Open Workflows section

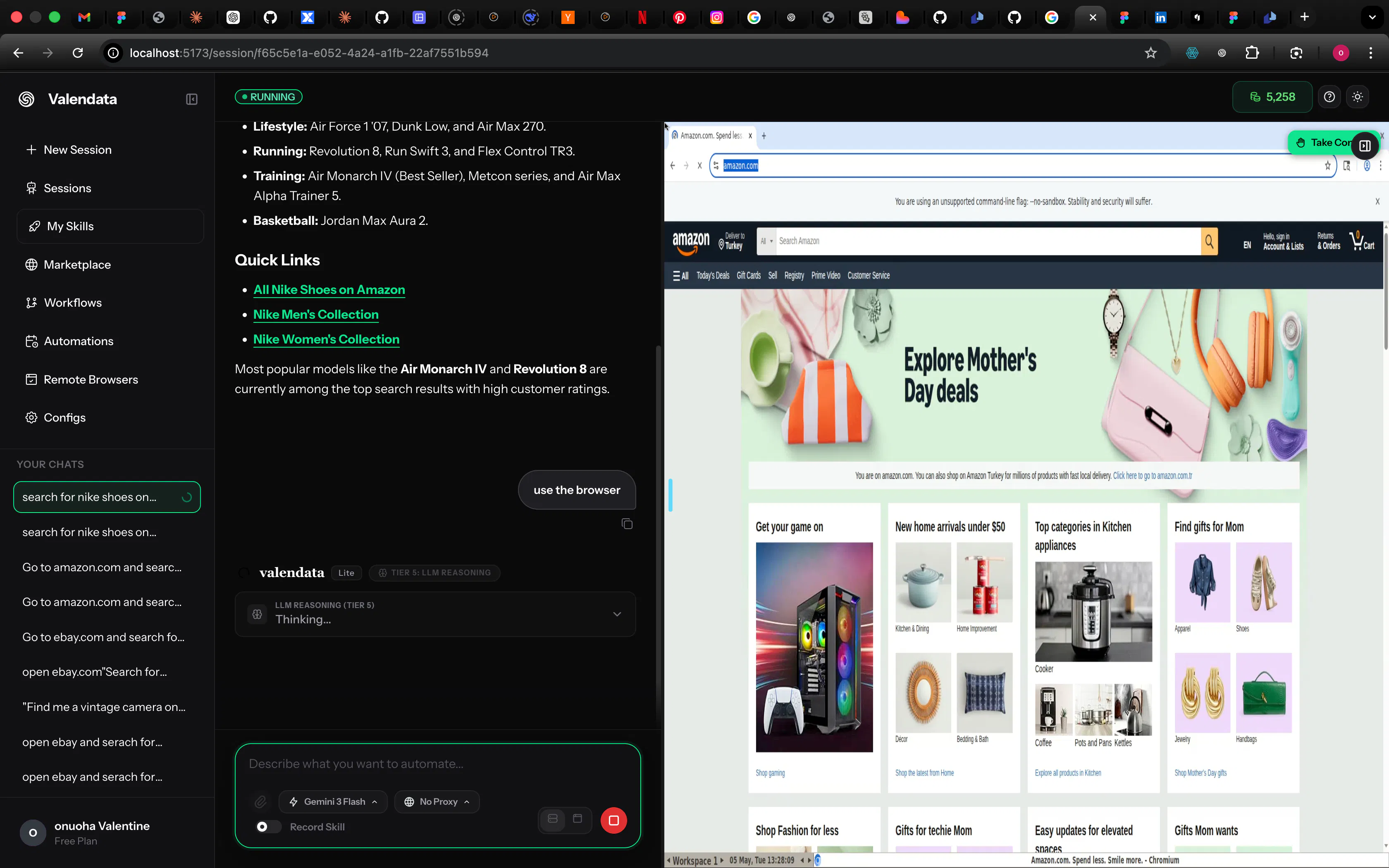(64, 303)
